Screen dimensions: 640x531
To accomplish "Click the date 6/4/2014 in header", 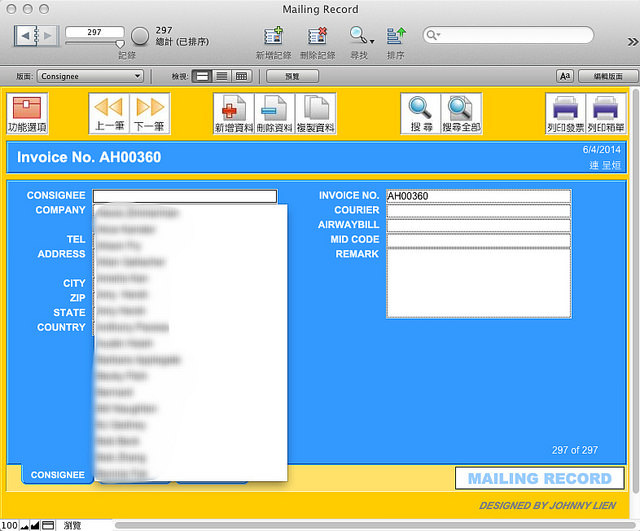I will pos(602,150).
